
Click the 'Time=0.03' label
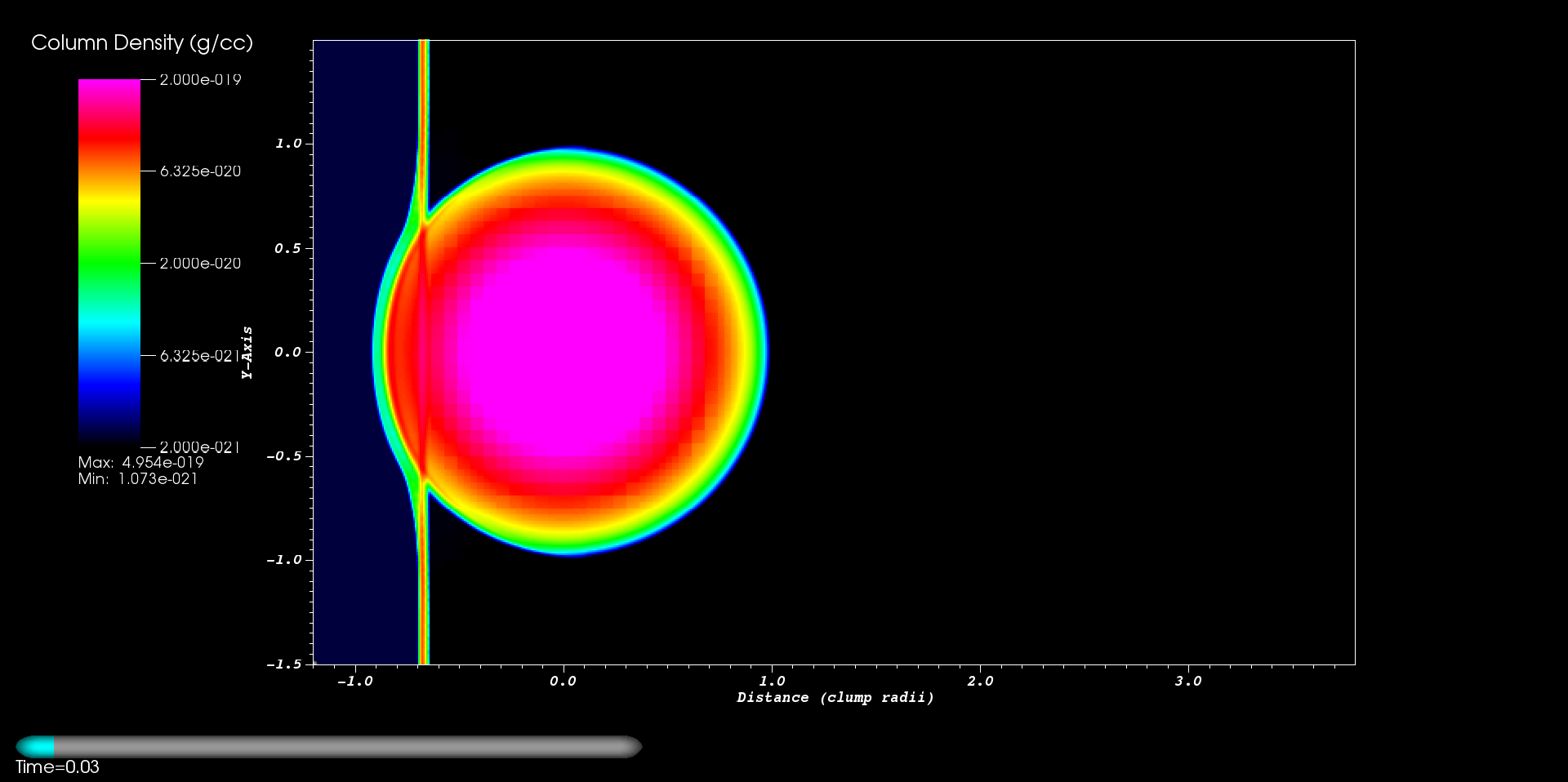click(57, 767)
